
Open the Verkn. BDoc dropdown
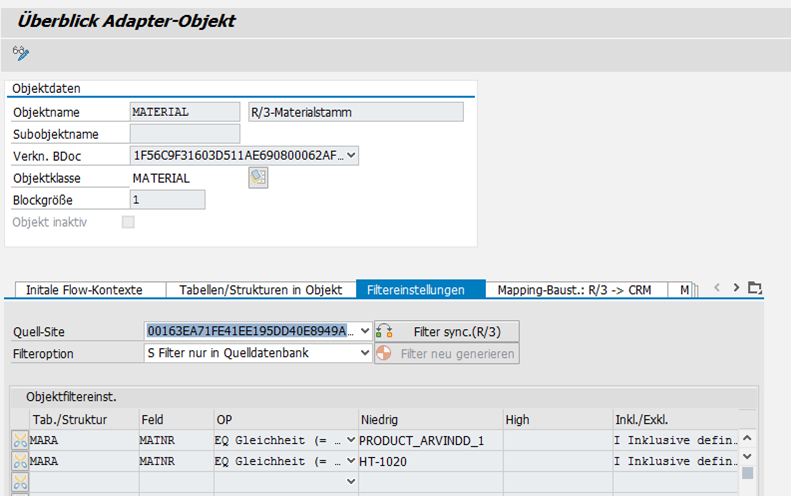[x=352, y=156]
